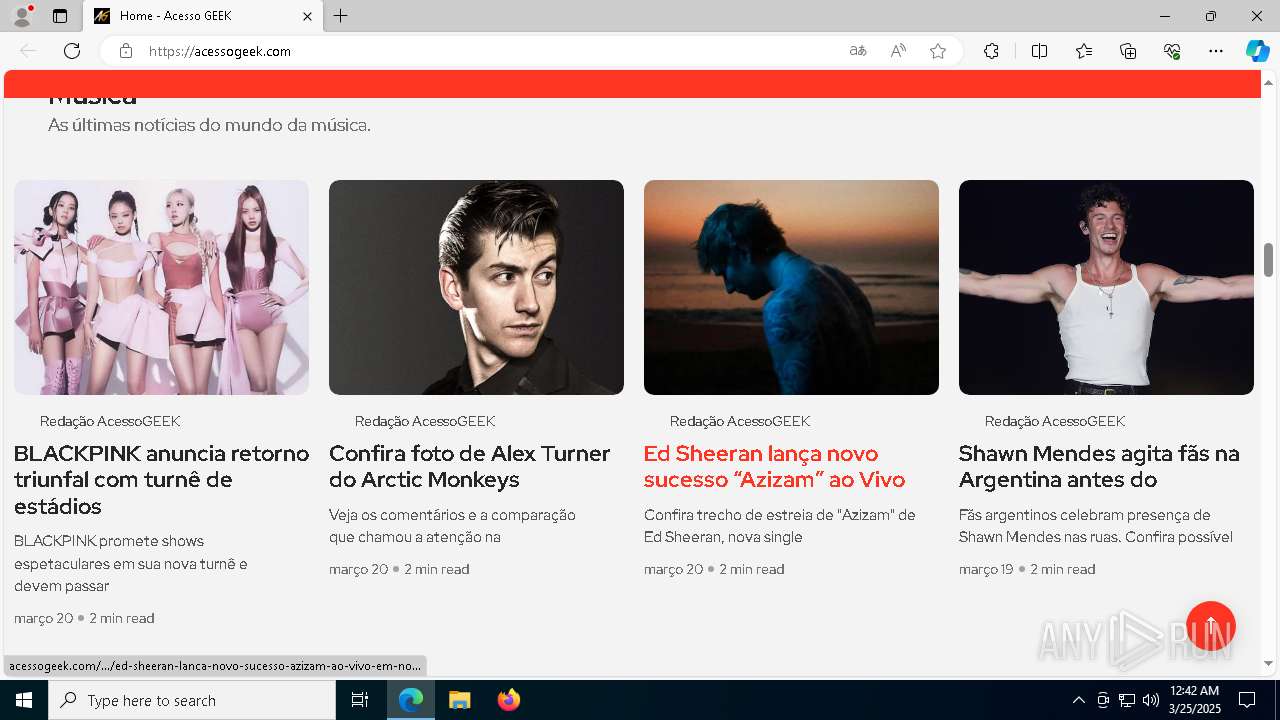The image size is (1280, 720).
Task: Click scrollbar up arrow
Action: pos(1268,82)
